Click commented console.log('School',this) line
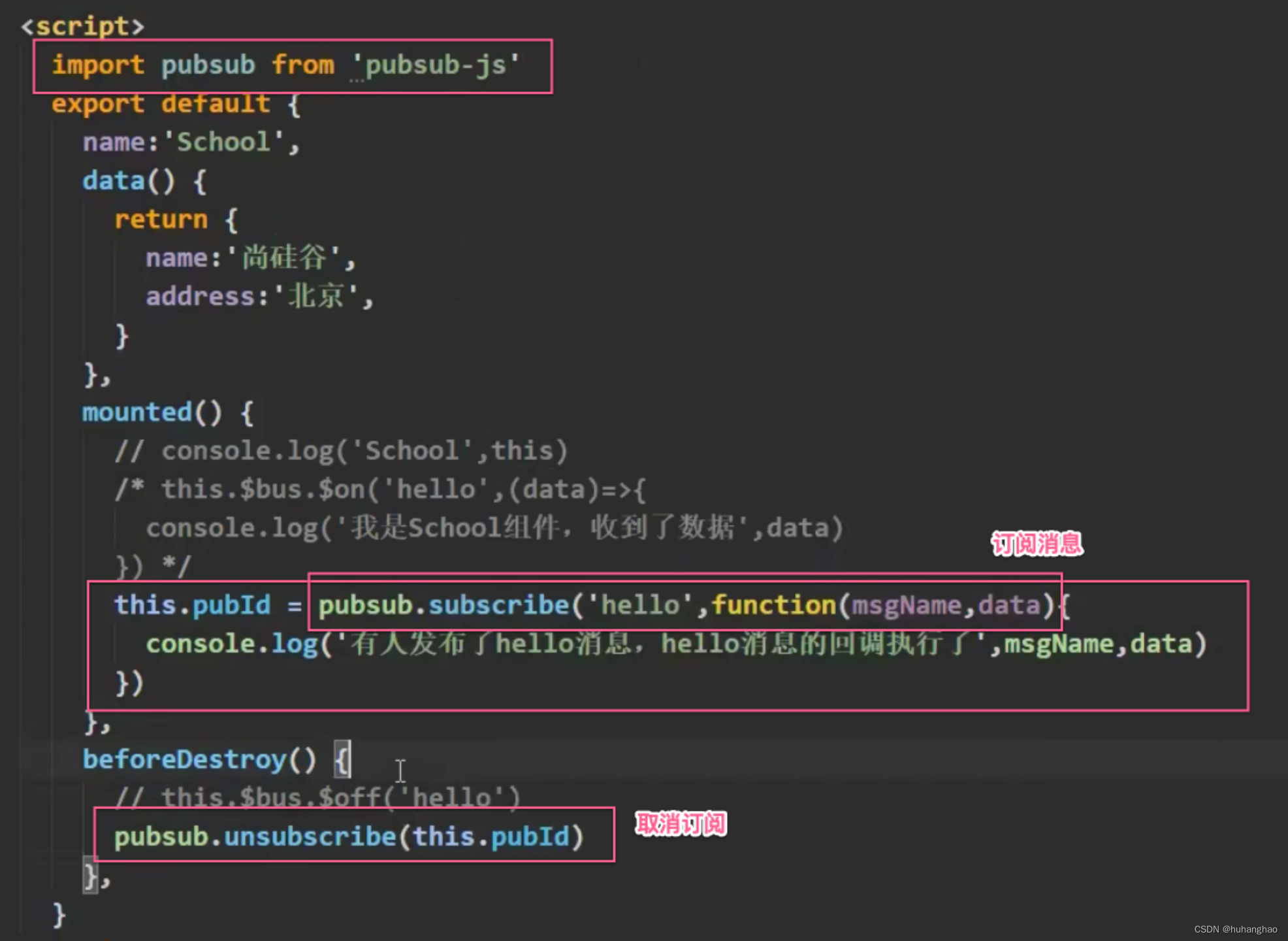1288x941 pixels. [x=341, y=451]
